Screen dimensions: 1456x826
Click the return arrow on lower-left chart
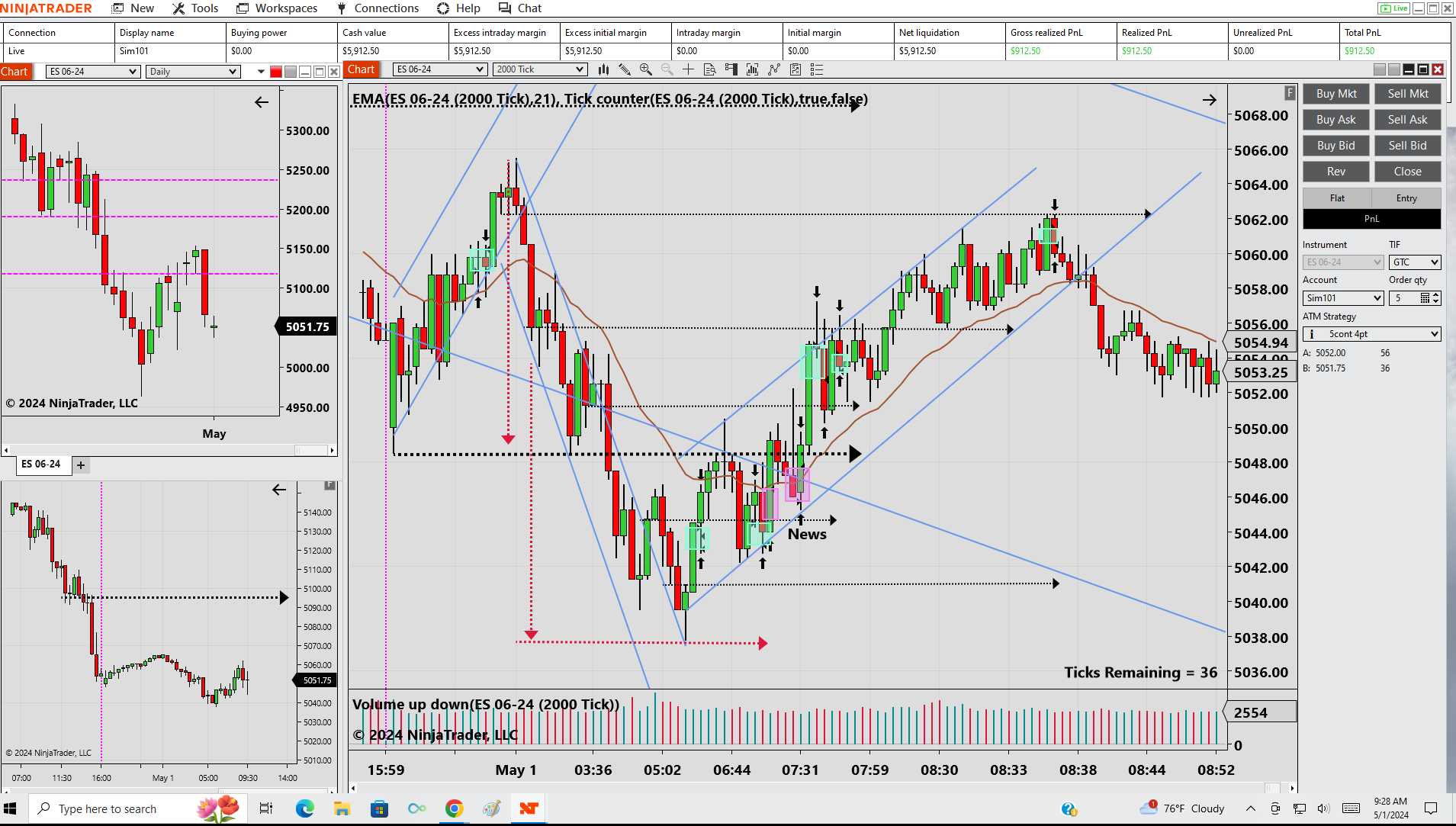[x=279, y=490]
